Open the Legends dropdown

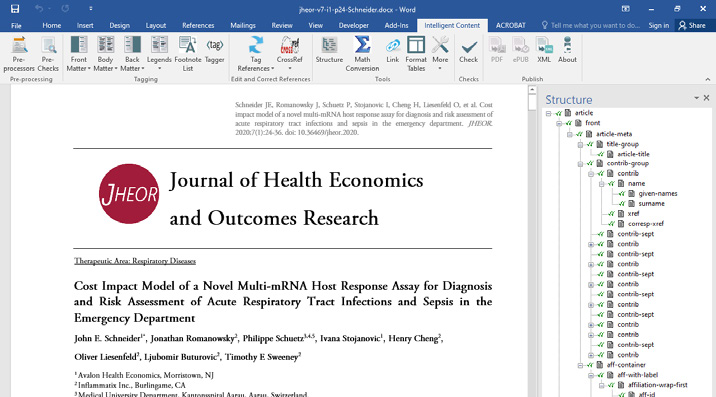click(x=159, y=54)
